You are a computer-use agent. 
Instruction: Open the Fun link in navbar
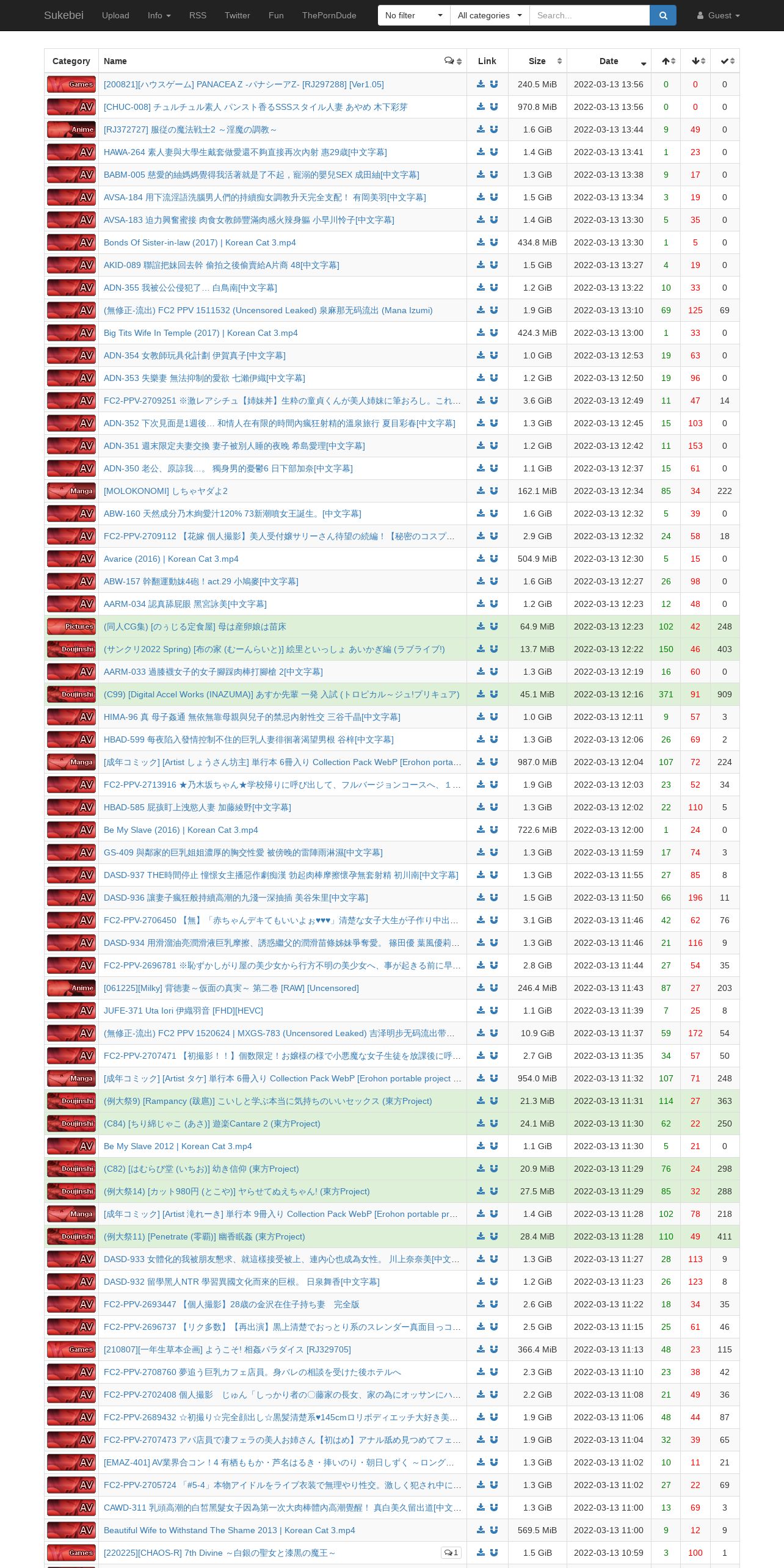276,15
